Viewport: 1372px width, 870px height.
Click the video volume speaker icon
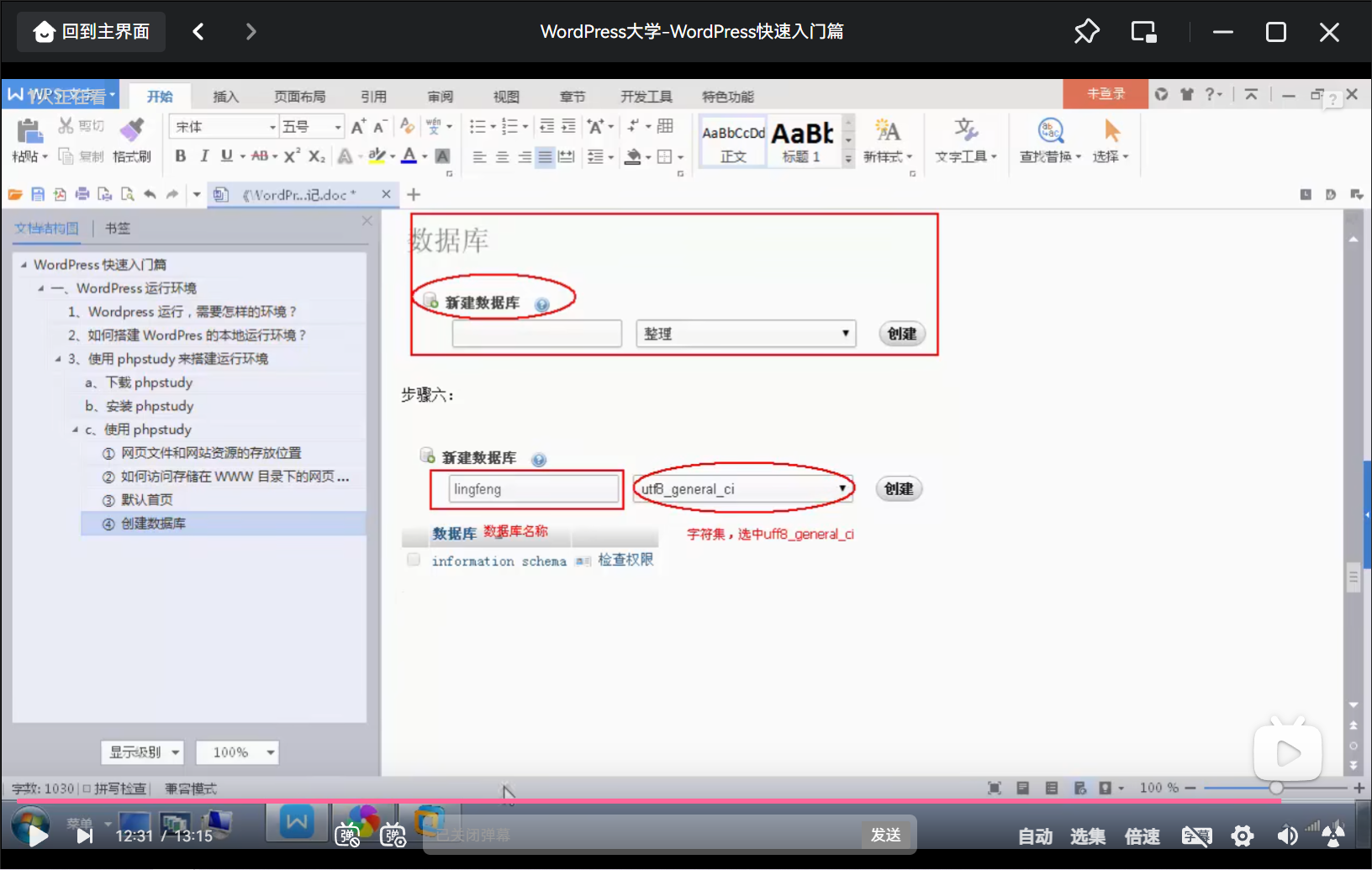(x=1287, y=836)
